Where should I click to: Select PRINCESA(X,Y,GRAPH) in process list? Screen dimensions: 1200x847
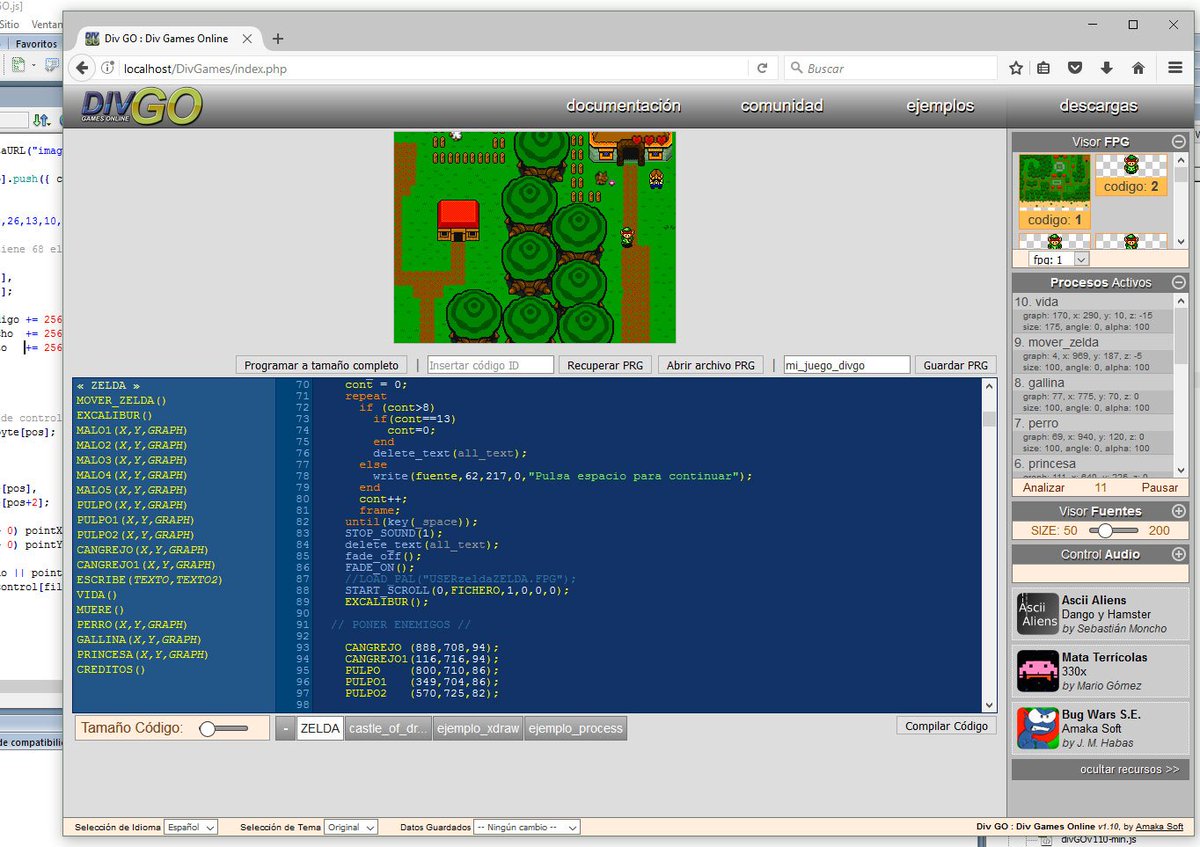click(x=142, y=654)
